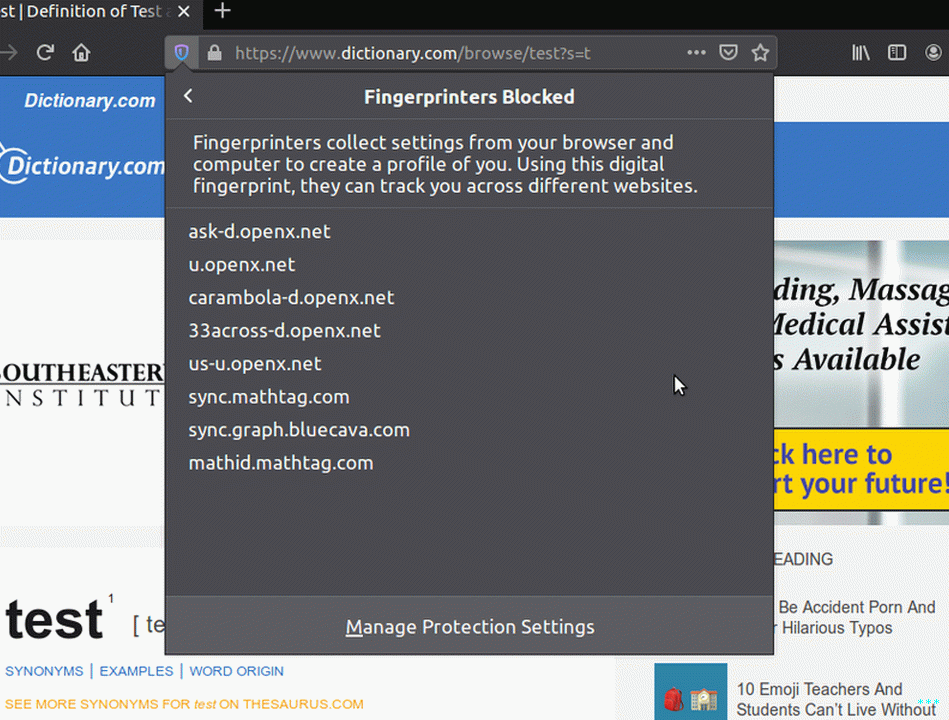Click the Save to Pocket icon
949x720 pixels.
point(729,53)
